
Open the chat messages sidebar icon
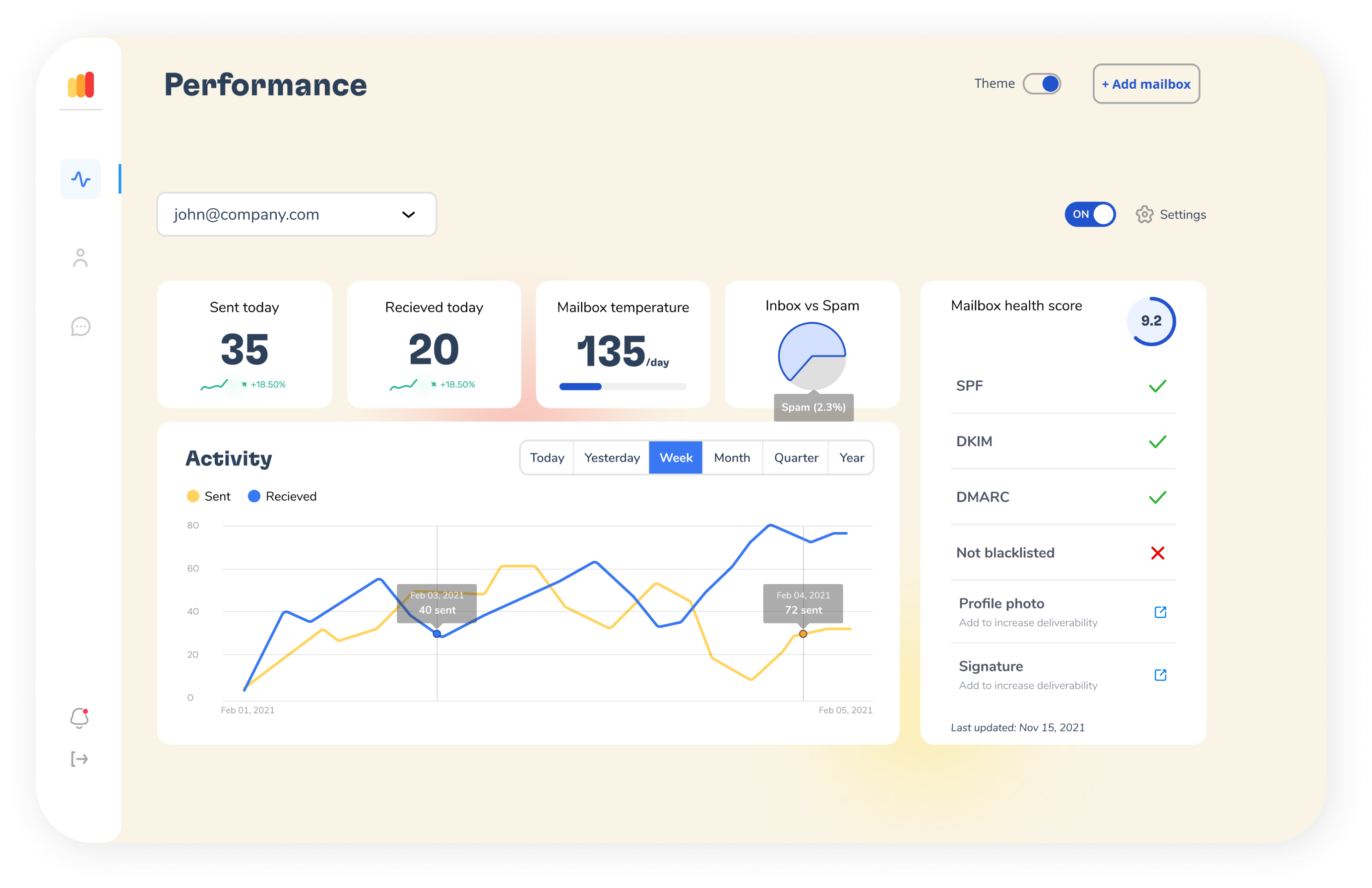point(81,327)
